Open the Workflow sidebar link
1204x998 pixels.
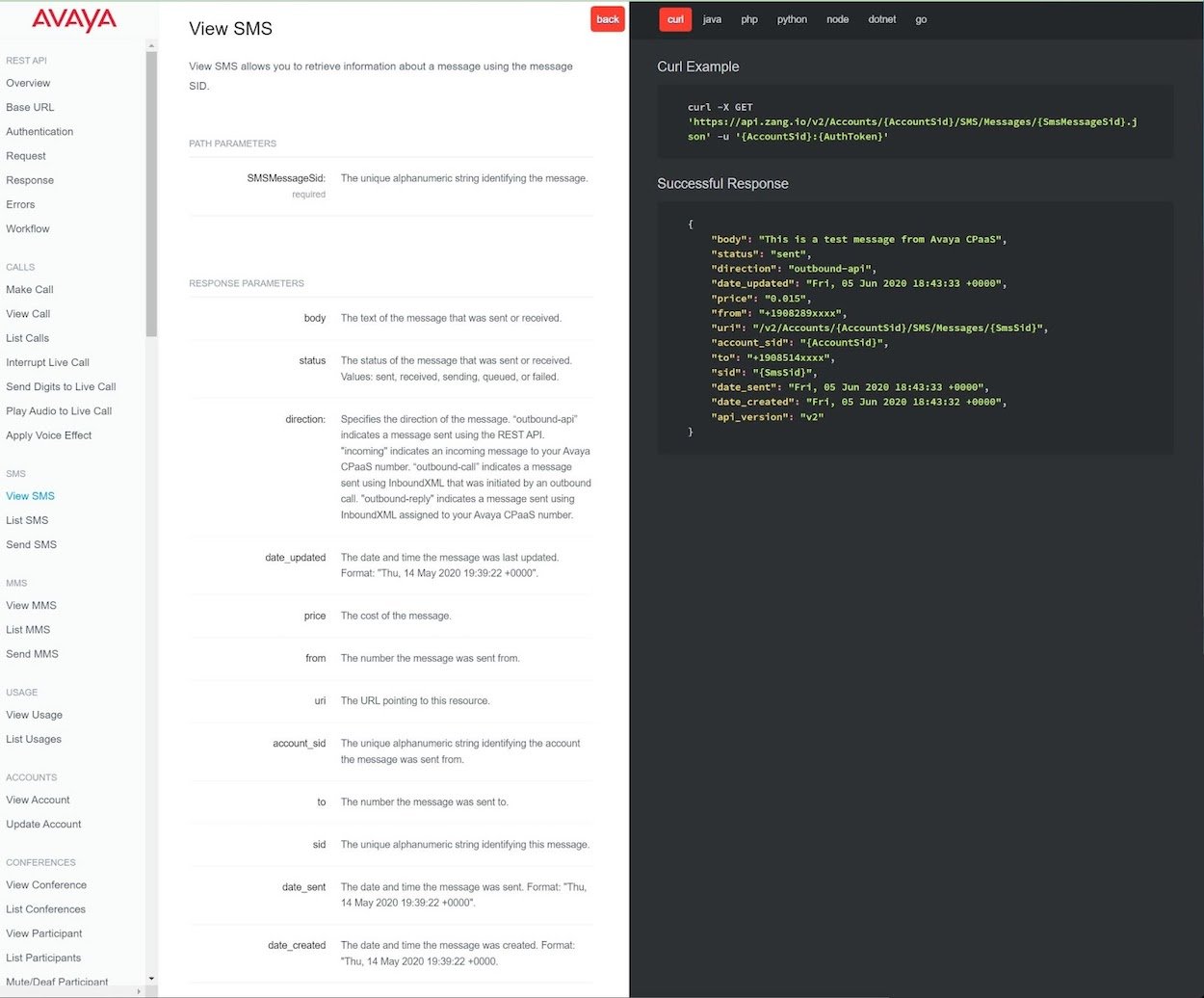click(x=28, y=228)
